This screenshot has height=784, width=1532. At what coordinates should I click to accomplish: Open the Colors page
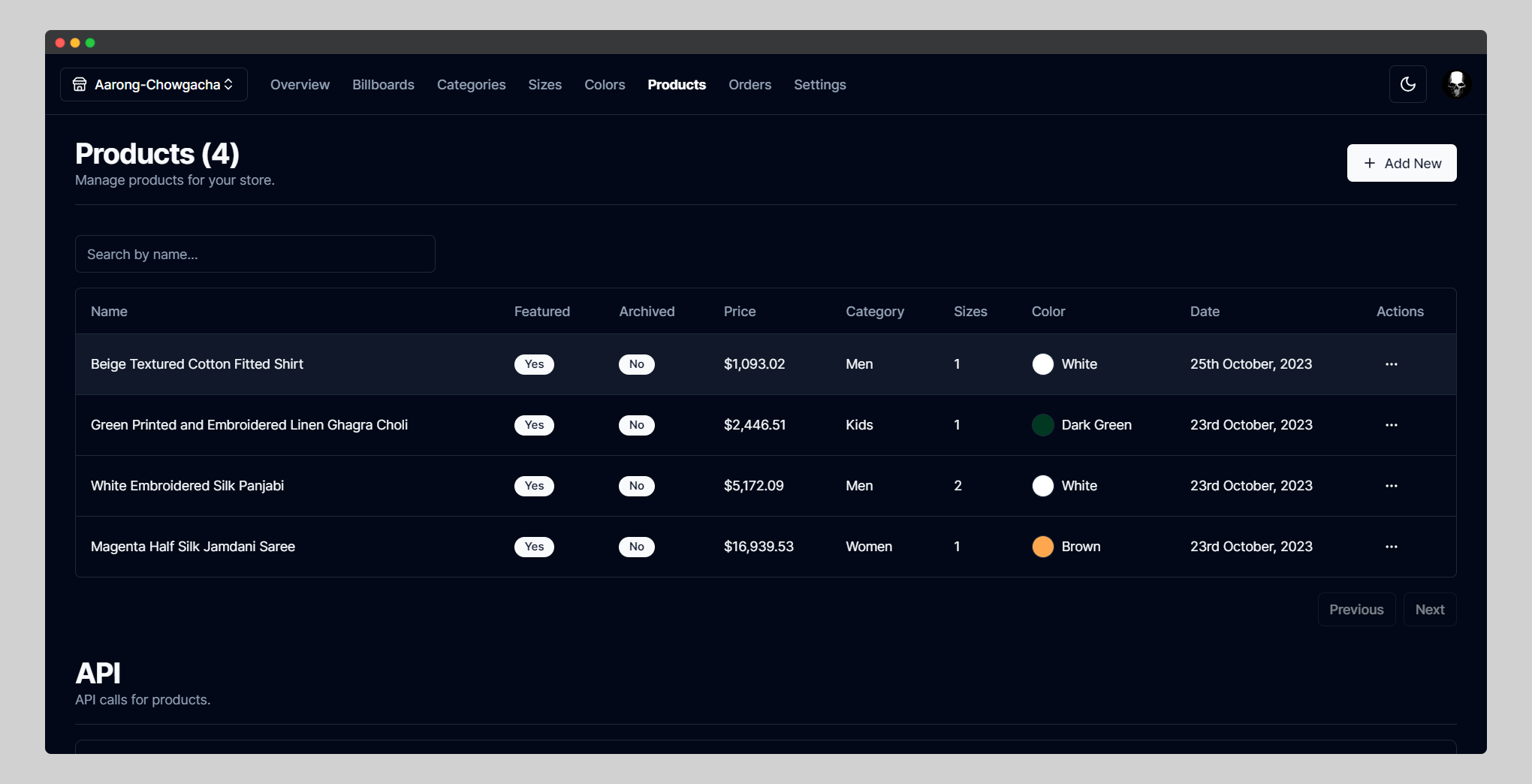(x=605, y=85)
